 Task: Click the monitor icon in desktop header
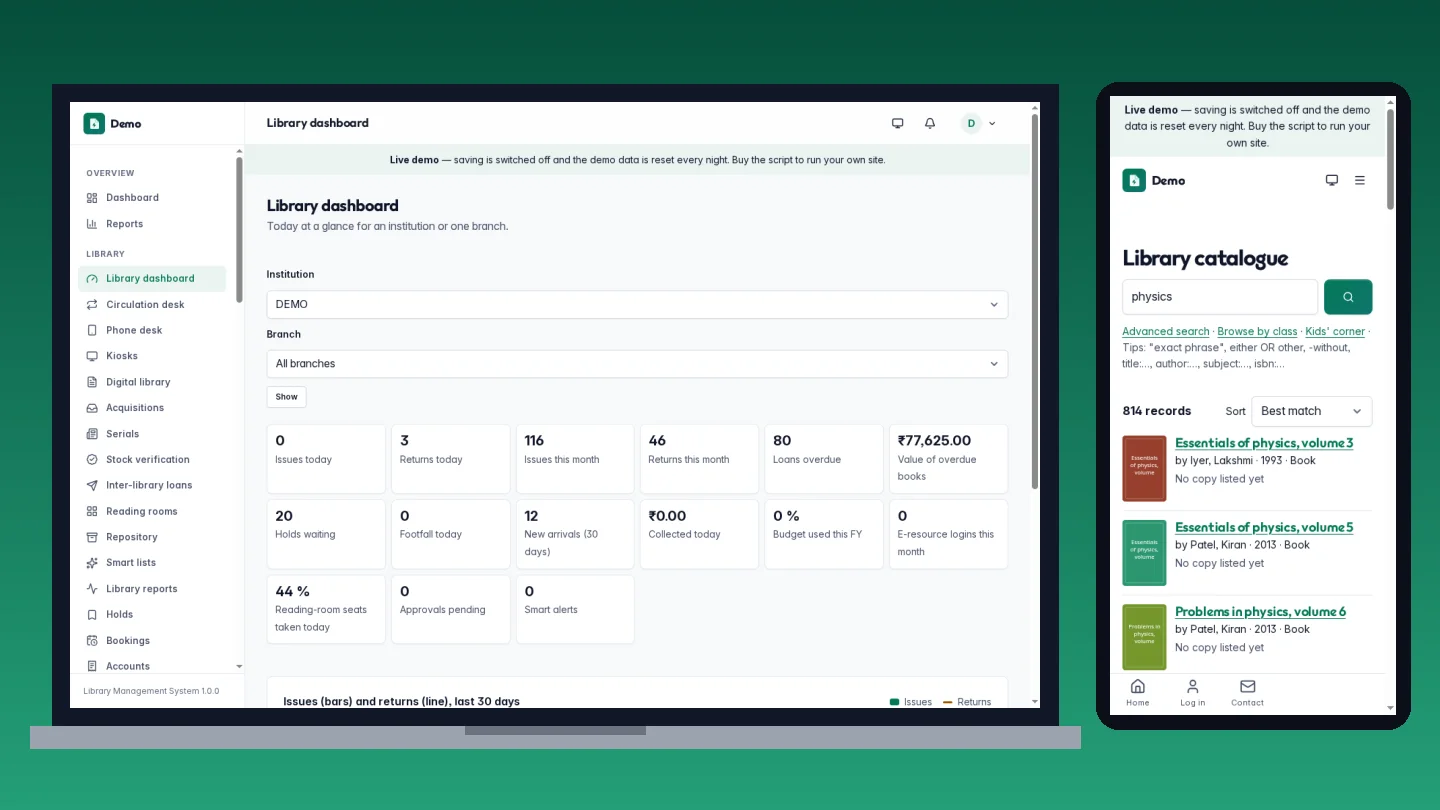tap(898, 123)
